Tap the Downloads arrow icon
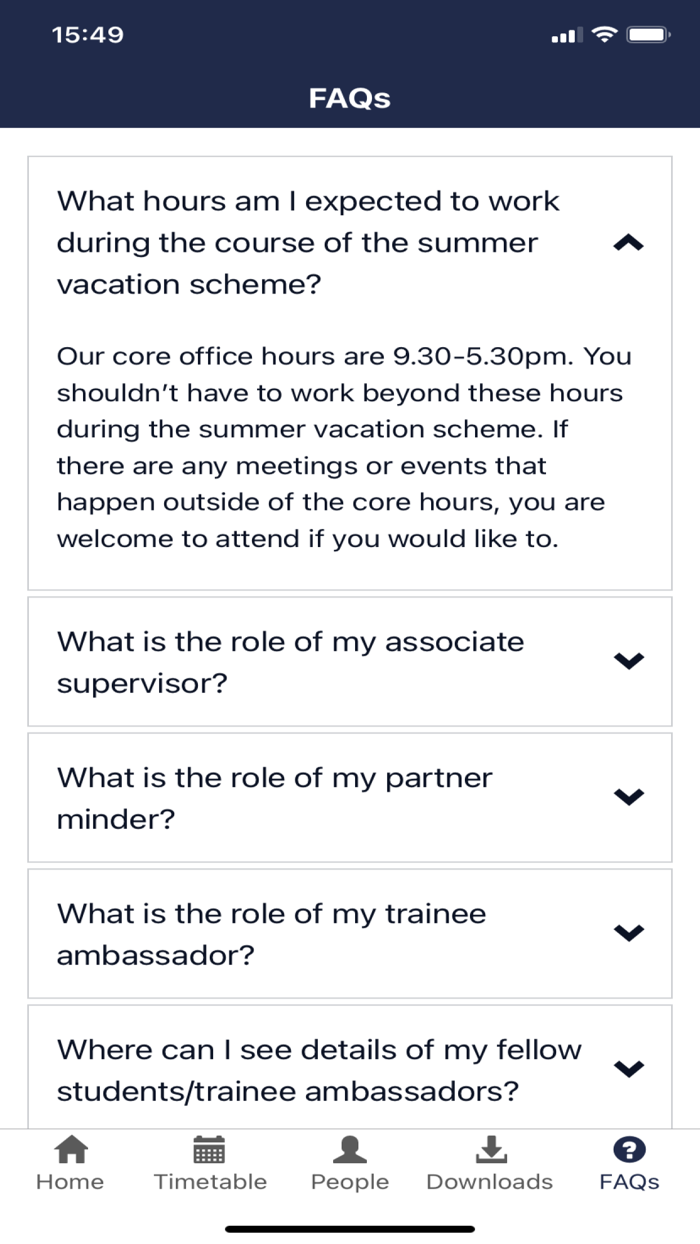 pyautogui.click(x=490, y=1150)
